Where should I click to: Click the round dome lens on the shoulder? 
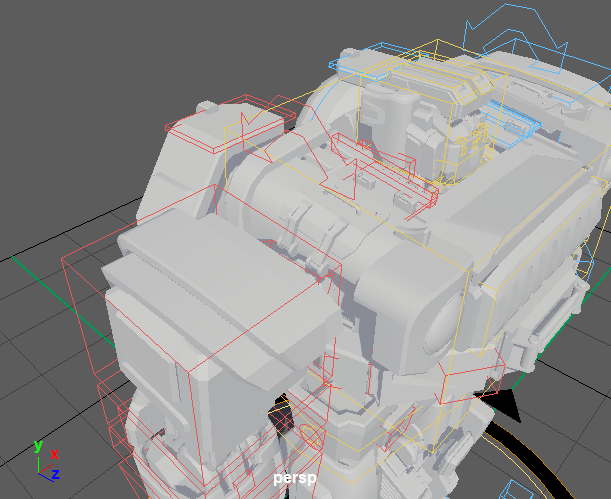(x=441, y=329)
